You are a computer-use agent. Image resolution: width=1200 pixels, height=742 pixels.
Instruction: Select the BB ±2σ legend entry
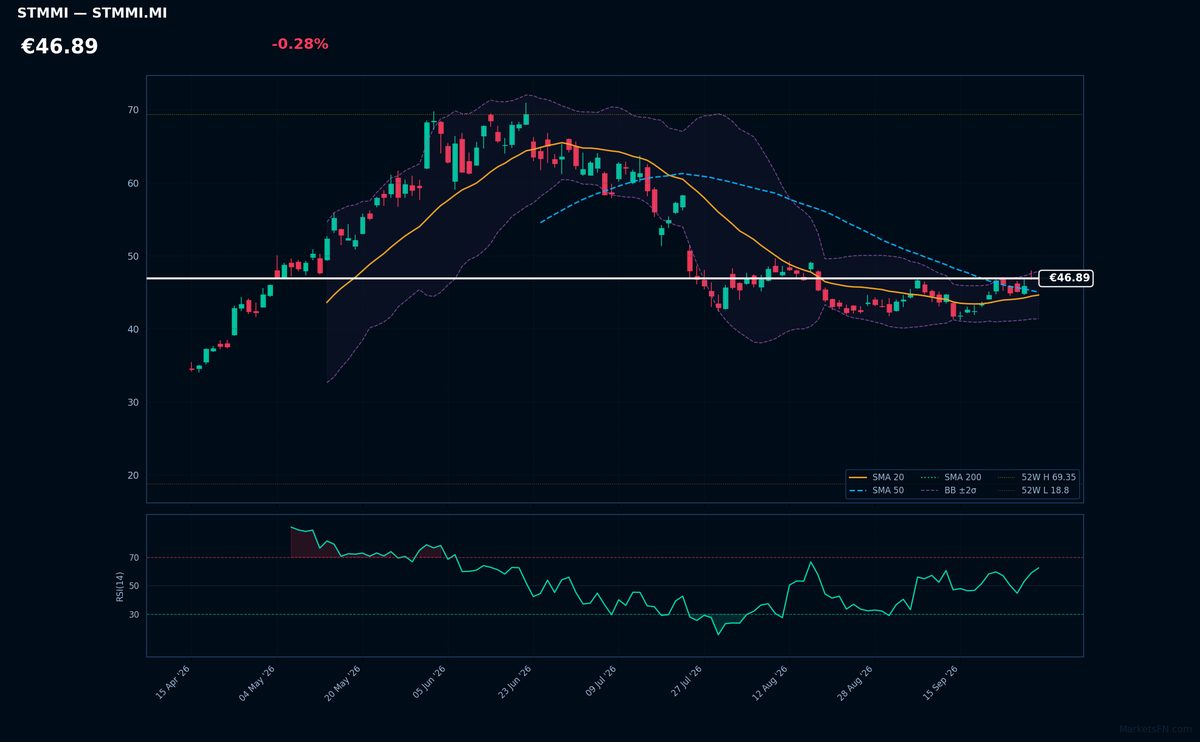(x=948, y=491)
